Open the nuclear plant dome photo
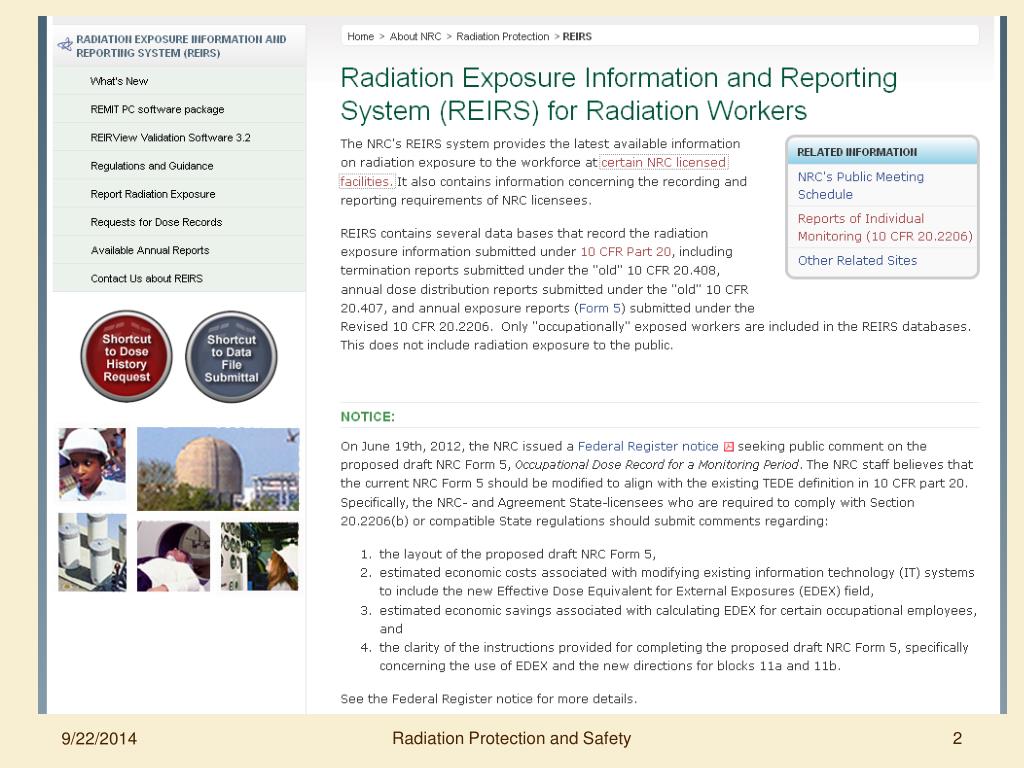1024x768 pixels. [217, 468]
